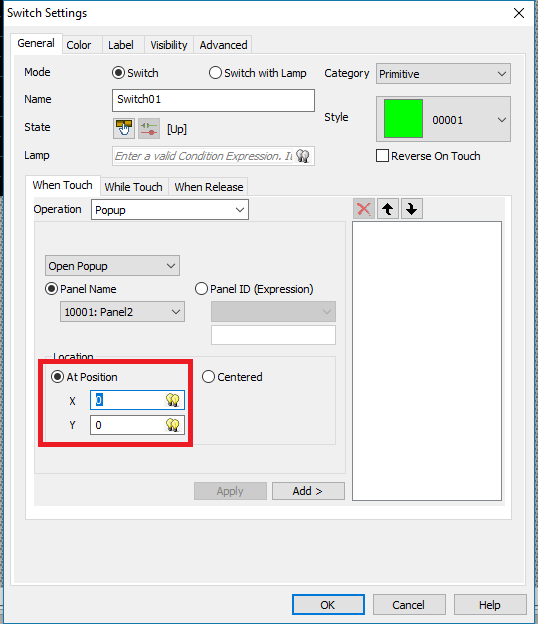Click the disabled Panel ID dropdown
This screenshot has width=538, height=624.
[273, 312]
